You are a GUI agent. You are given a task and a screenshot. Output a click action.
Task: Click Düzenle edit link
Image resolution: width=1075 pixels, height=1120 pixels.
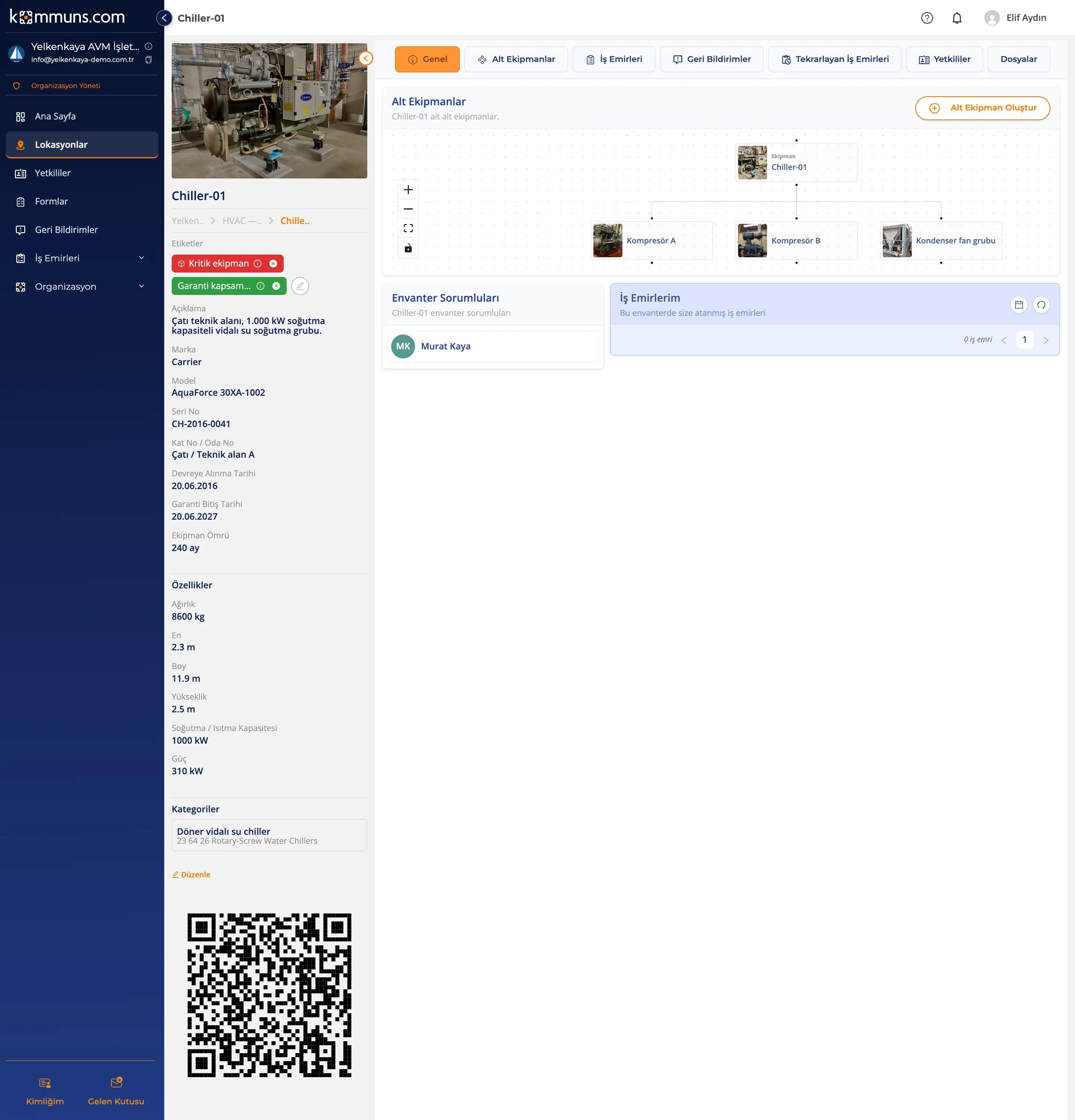click(191, 875)
